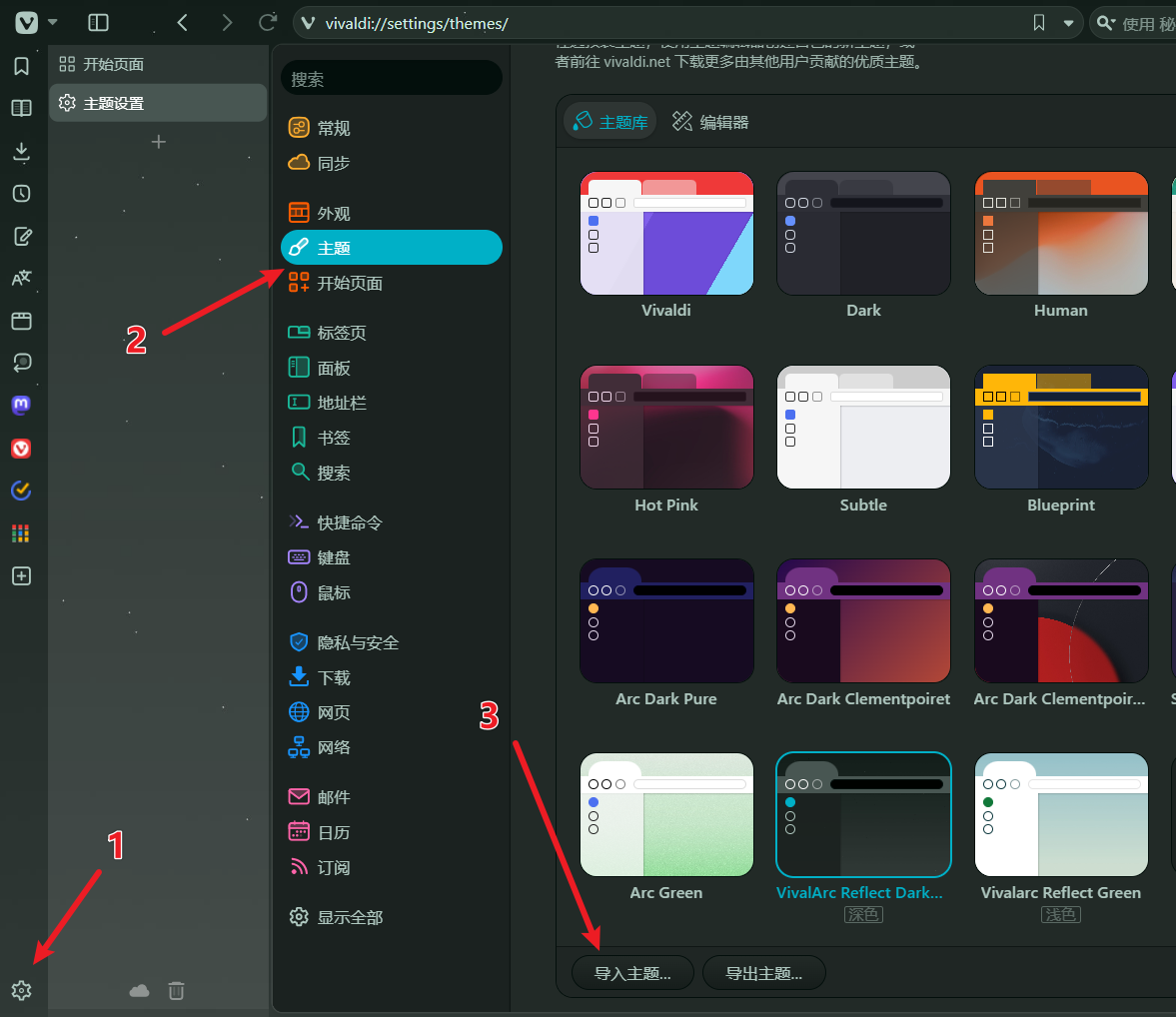Open the Downloads panel
The height and width of the screenshot is (1017, 1176).
pyautogui.click(x=22, y=152)
